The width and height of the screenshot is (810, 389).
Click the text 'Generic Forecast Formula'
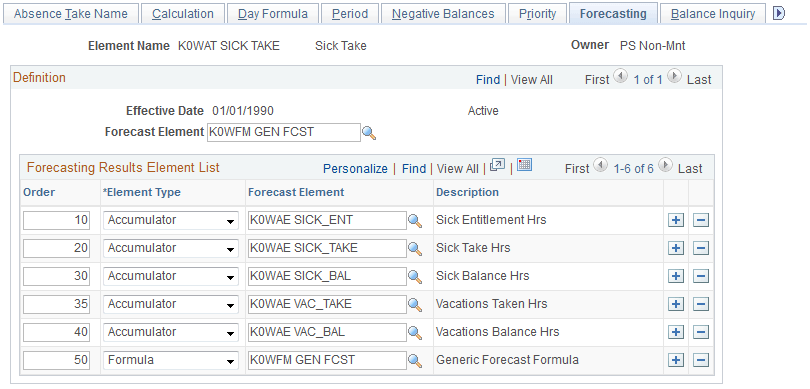[x=508, y=360]
